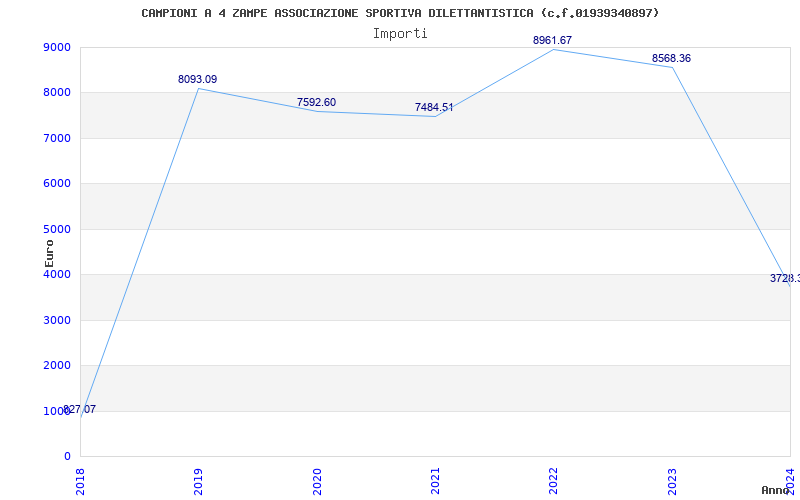Click the 7484.51 data label

[x=434, y=108]
